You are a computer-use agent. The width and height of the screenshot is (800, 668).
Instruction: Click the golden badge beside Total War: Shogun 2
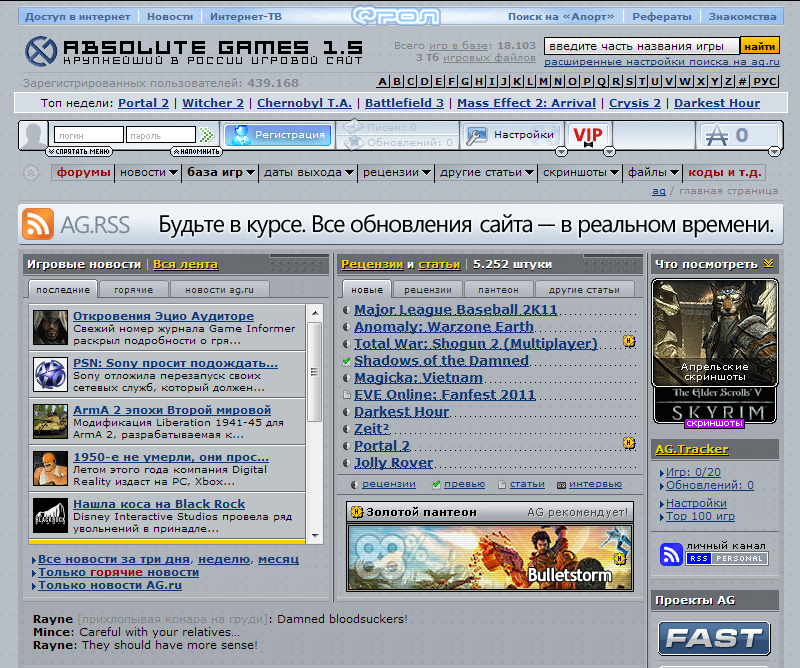629,341
